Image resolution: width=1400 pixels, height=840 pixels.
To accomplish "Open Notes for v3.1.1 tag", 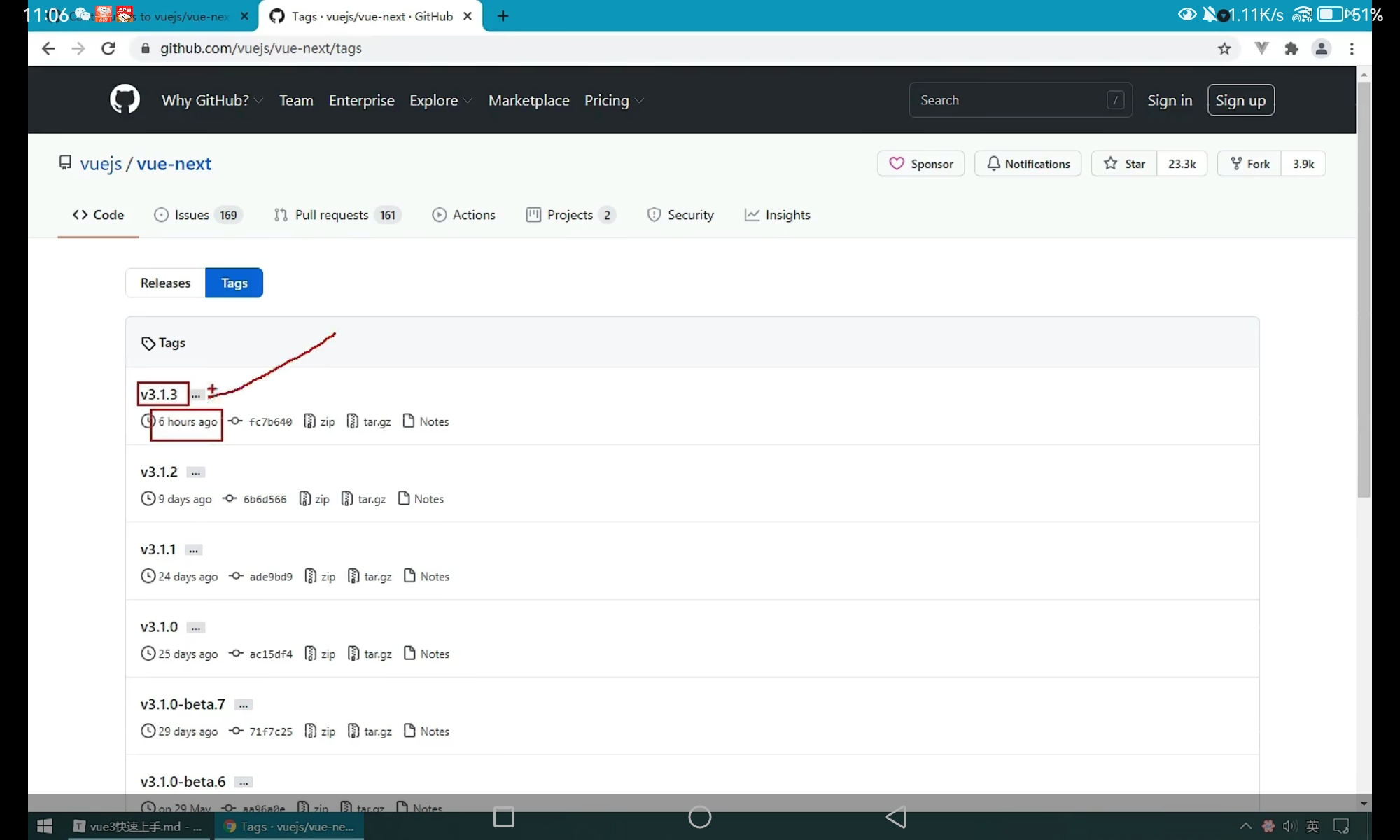I will pos(427,576).
